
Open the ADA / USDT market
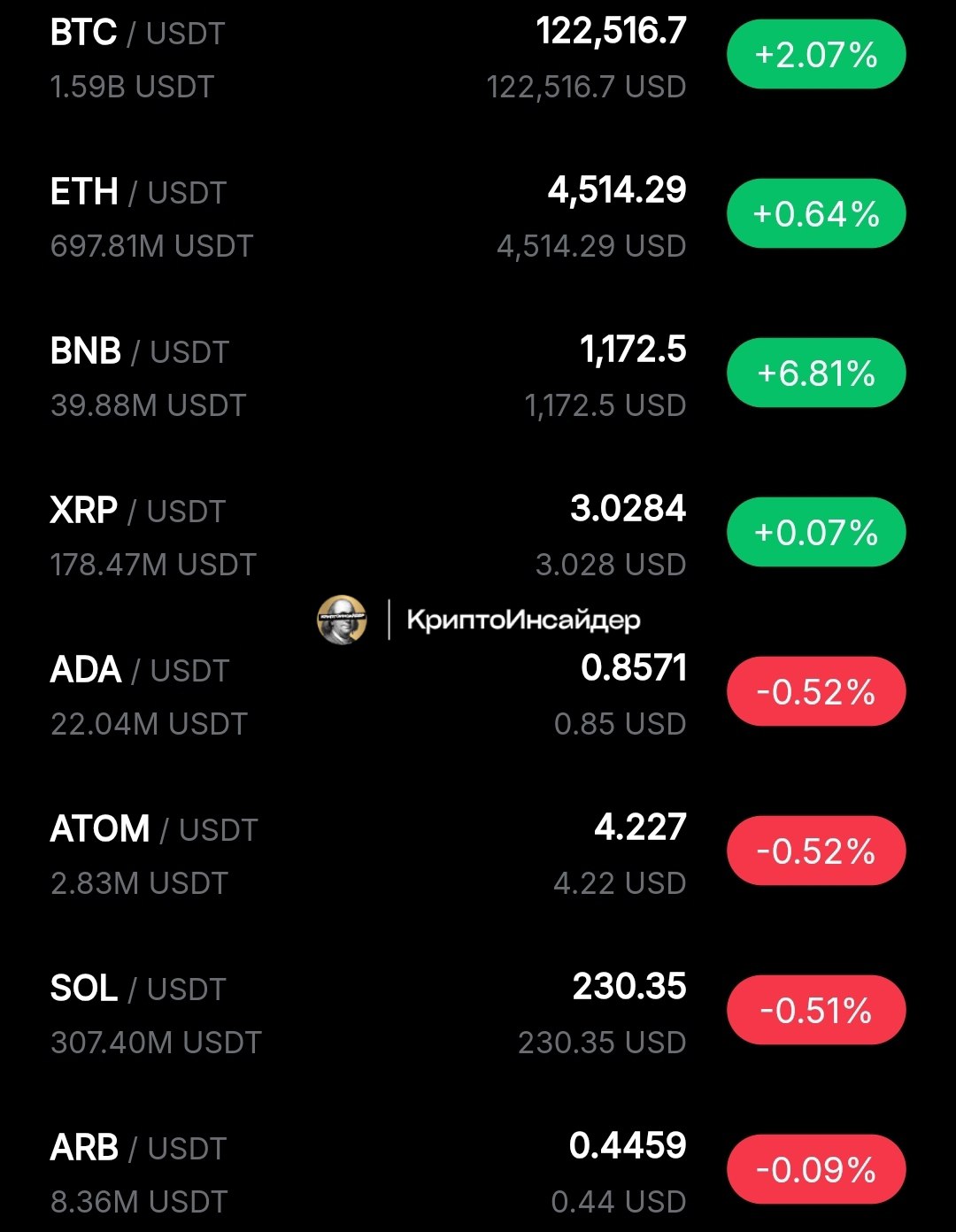pyautogui.click(x=140, y=671)
